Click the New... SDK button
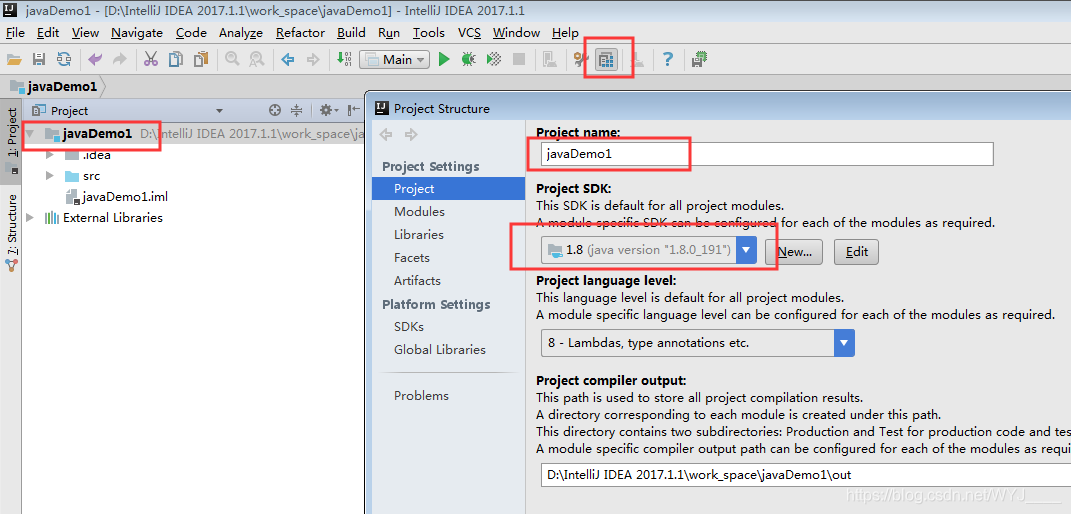Viewport: 1071px width, 514px height. [x=794, y=252]
